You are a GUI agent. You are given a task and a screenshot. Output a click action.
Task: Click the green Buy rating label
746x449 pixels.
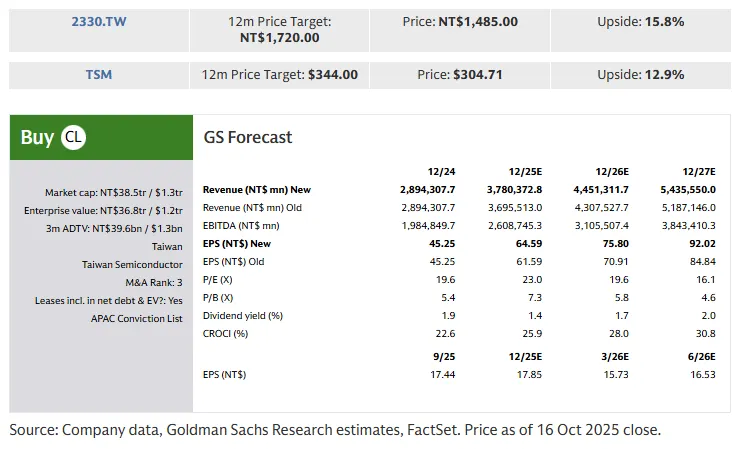(x=38, y=137)
